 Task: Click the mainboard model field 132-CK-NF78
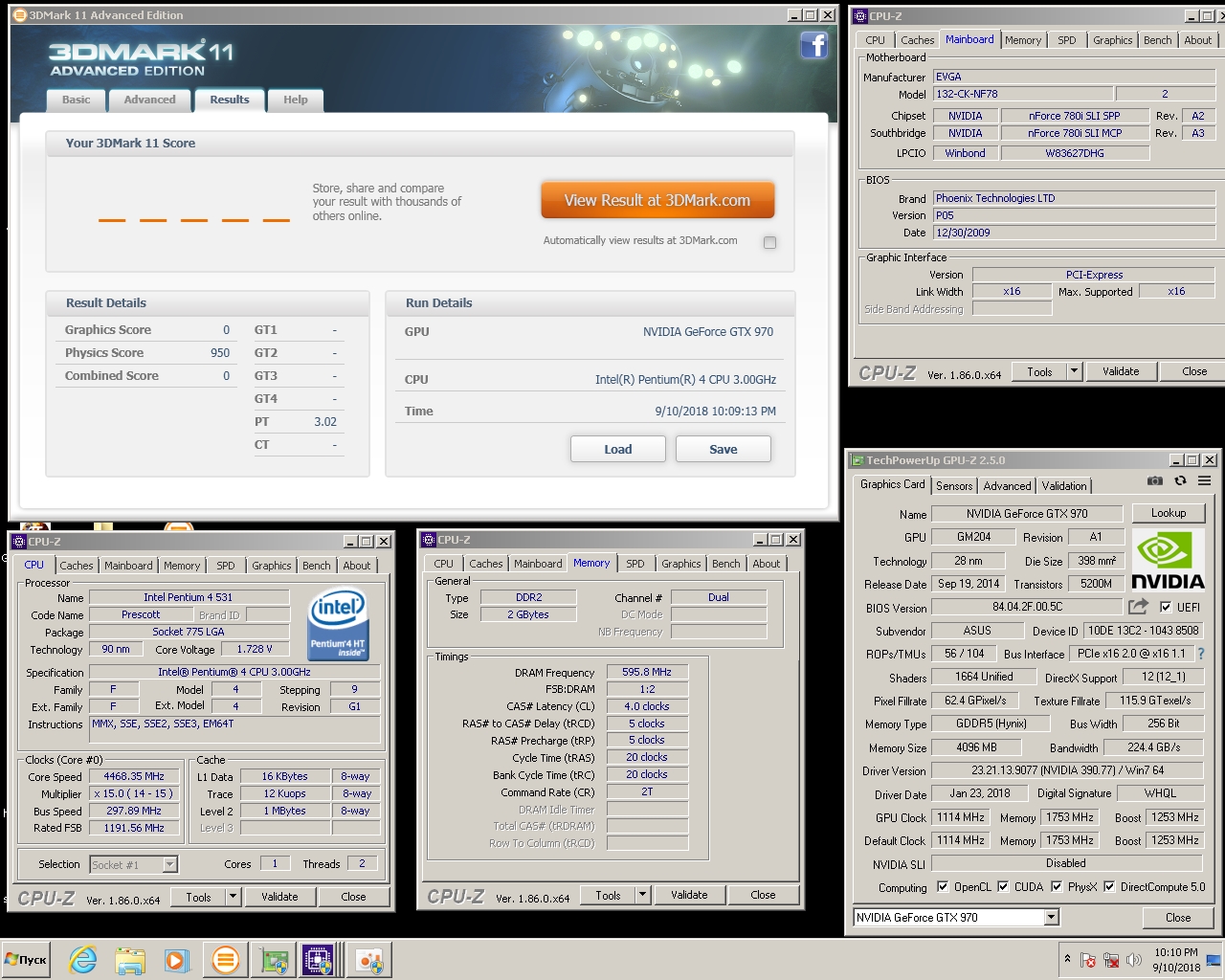pyautogui.click(x=1023, y=94)
